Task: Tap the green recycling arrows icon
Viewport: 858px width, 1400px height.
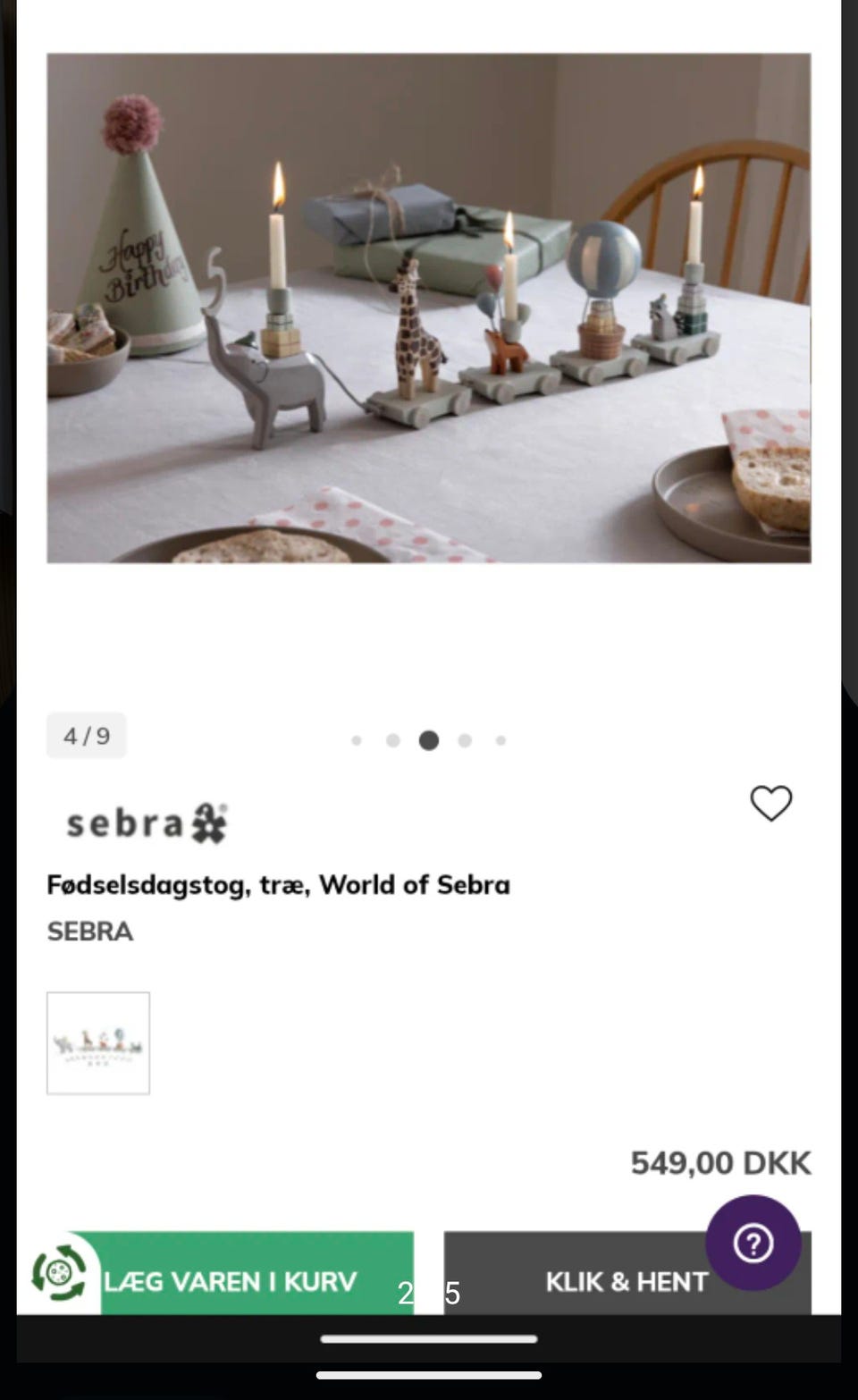Action: click(59, 1272)
